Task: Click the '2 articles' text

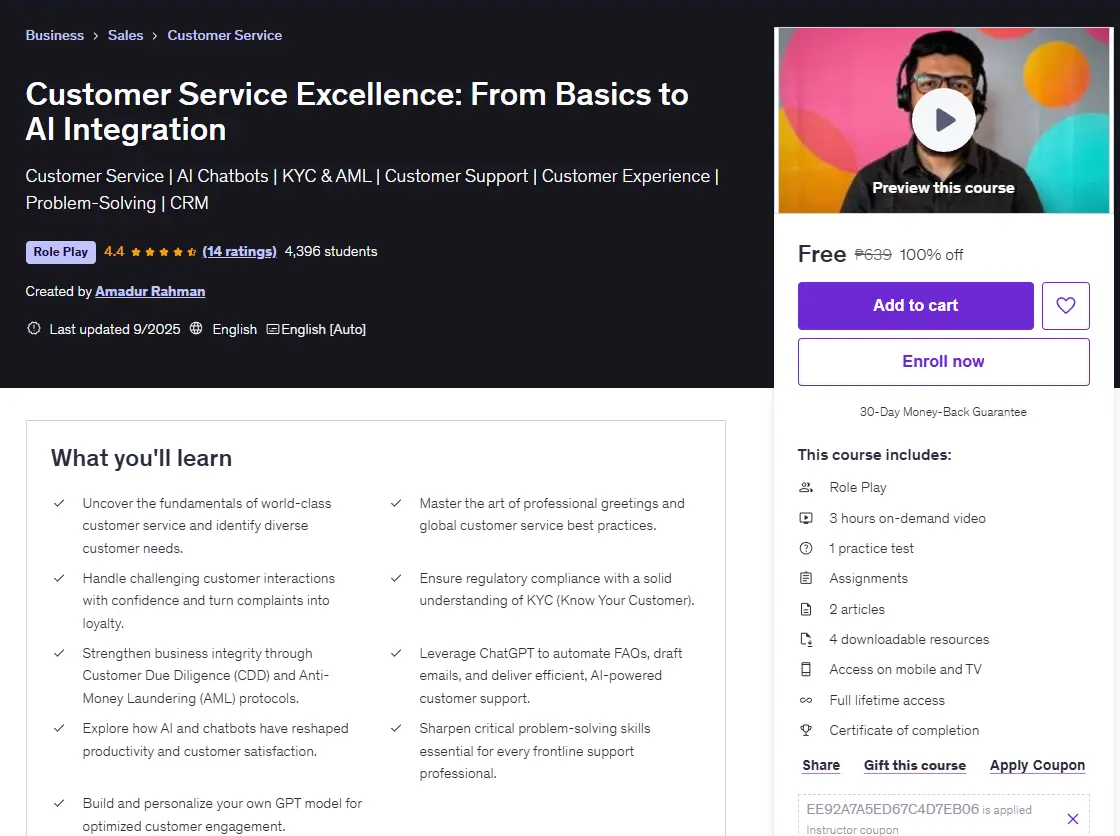Action: pyautogui.click(x=857, y=609)
